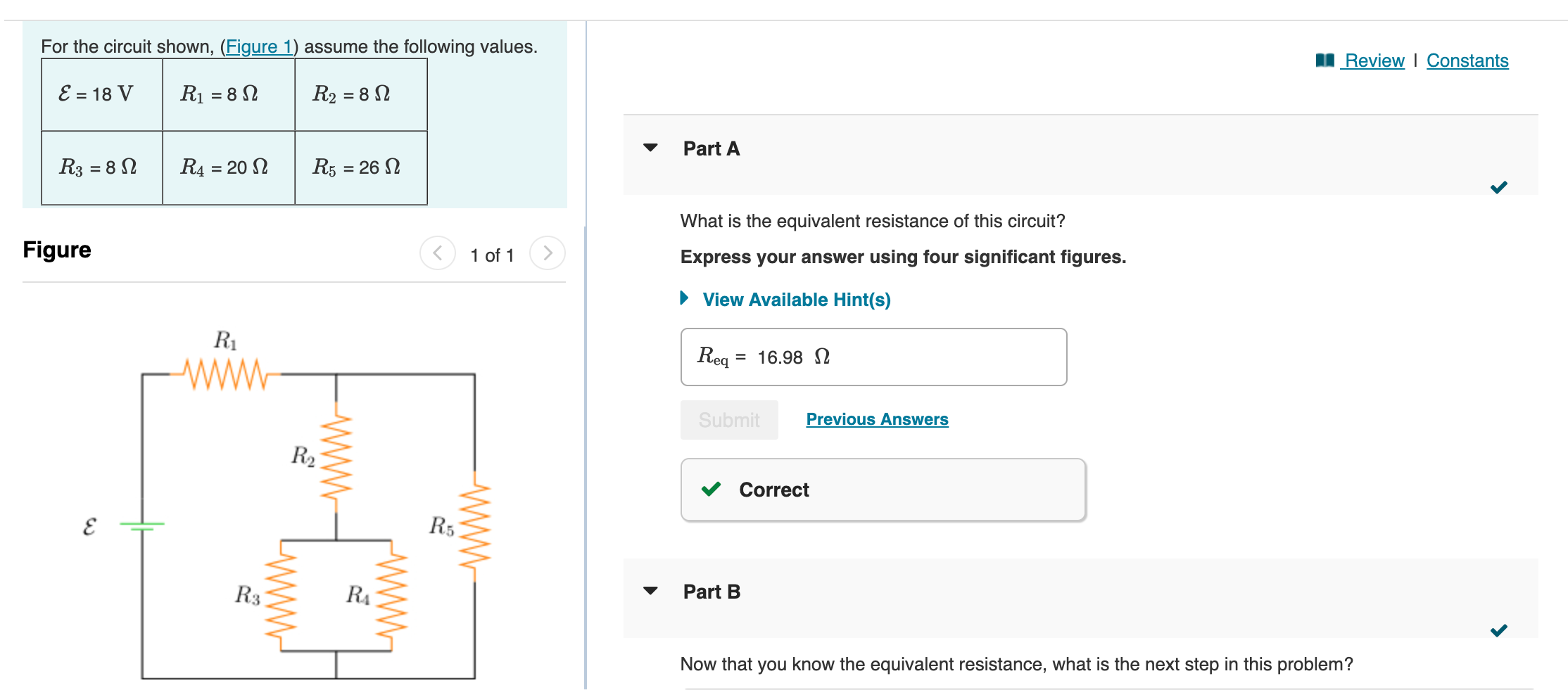Open the Figure 1 link
Viewport: 1568px width, 695px height.
pos(259,46)
